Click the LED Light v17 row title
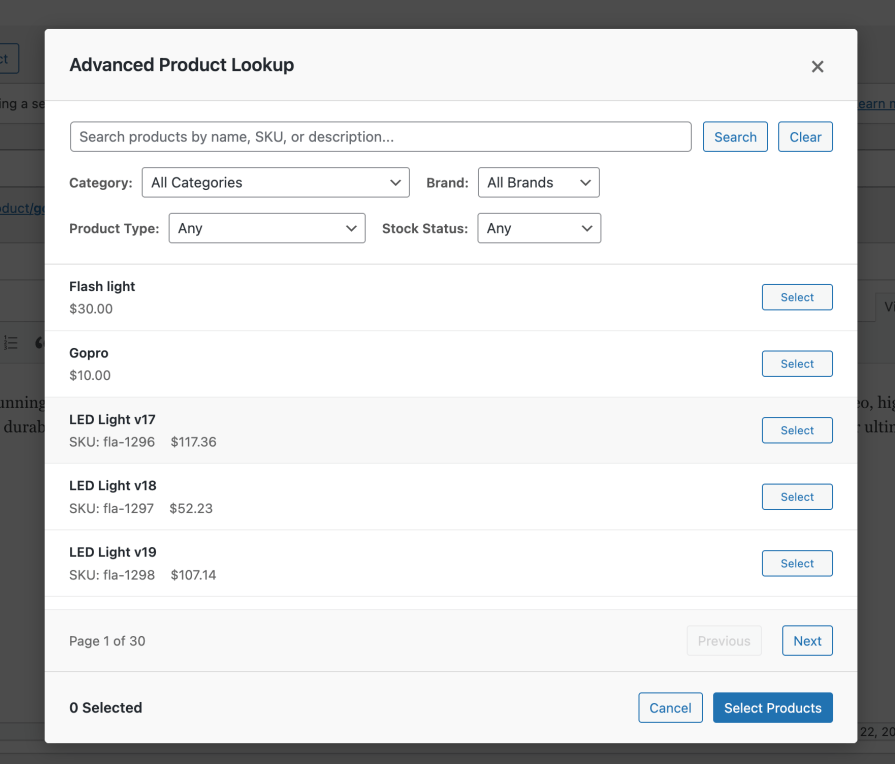The image size is (895, 764). pos(112,420)
